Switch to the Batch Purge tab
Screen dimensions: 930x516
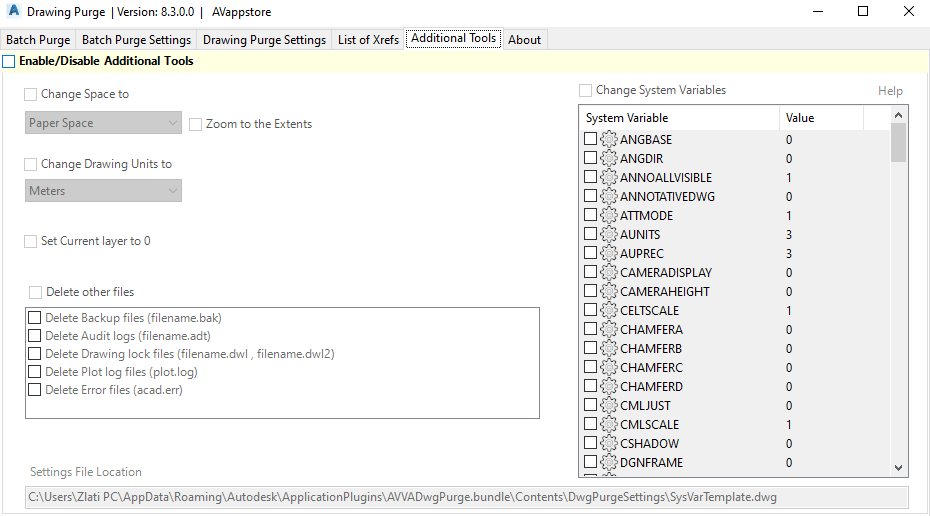[x=38, y=40]
